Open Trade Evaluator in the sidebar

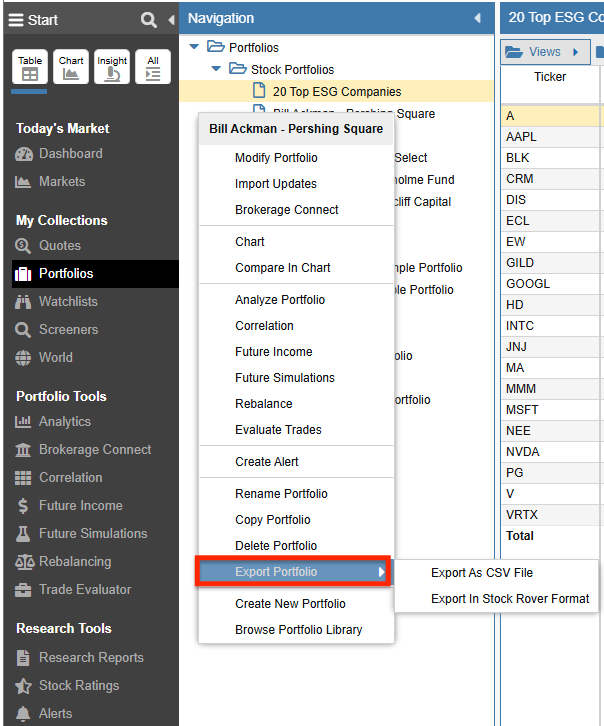(85, 590)
